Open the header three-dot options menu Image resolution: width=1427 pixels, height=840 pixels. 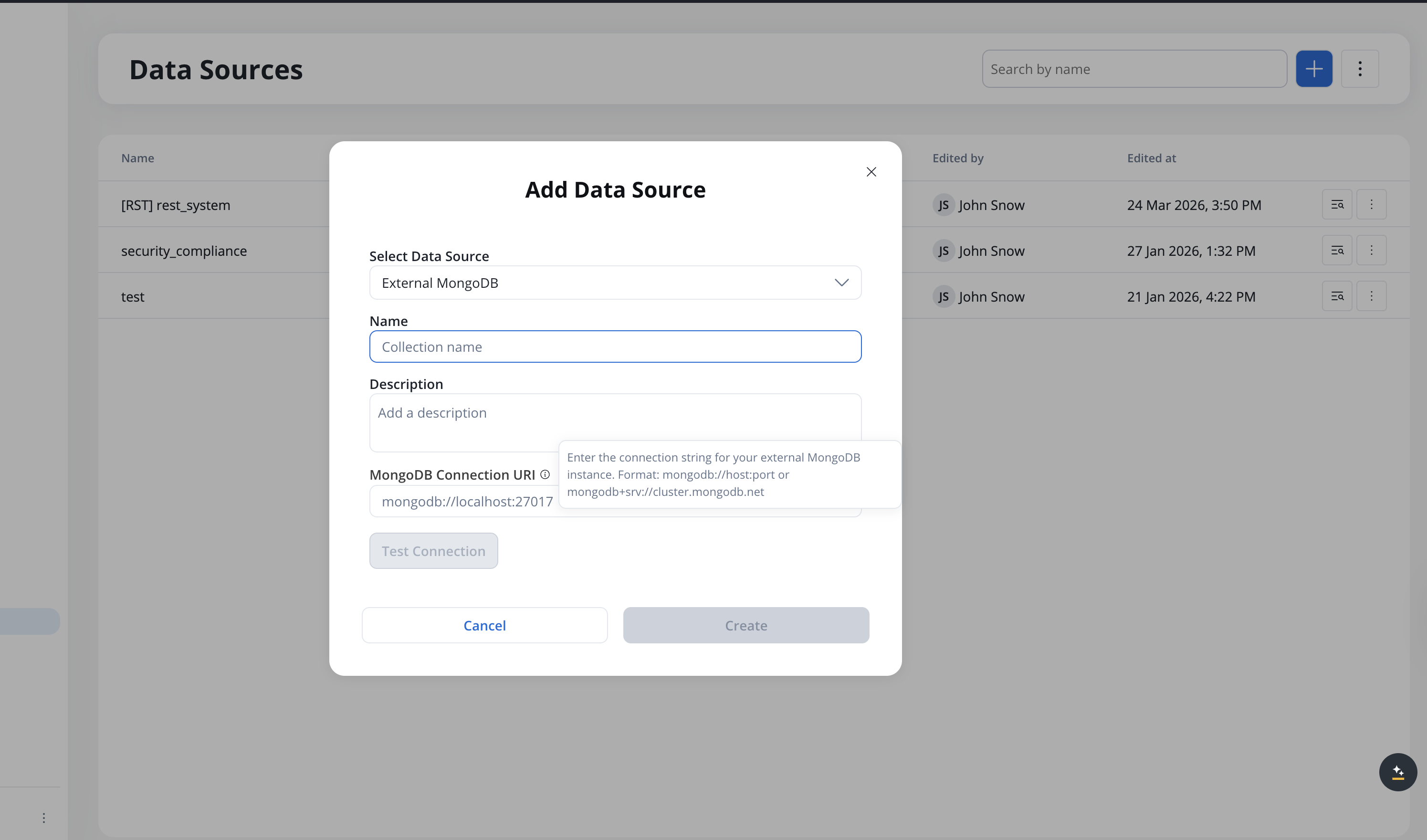tap(1360, 69)
